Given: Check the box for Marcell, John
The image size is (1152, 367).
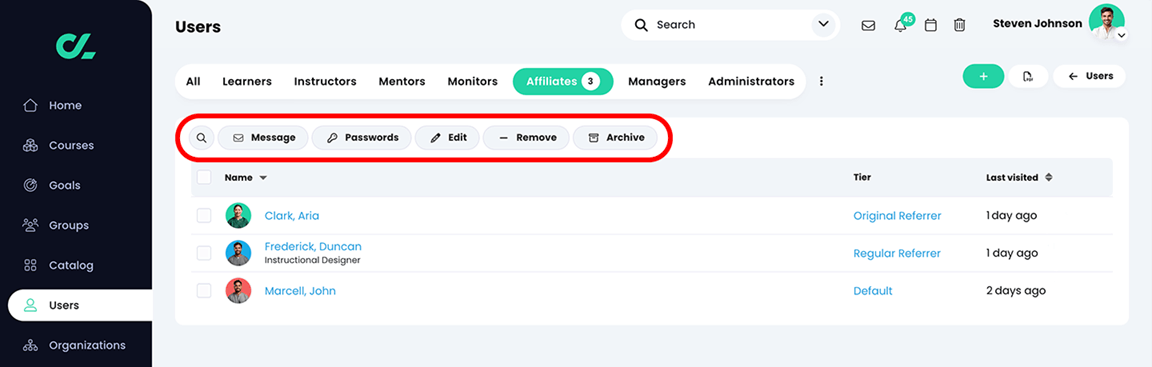Looking at the screenshot, I should pos(204,291).
